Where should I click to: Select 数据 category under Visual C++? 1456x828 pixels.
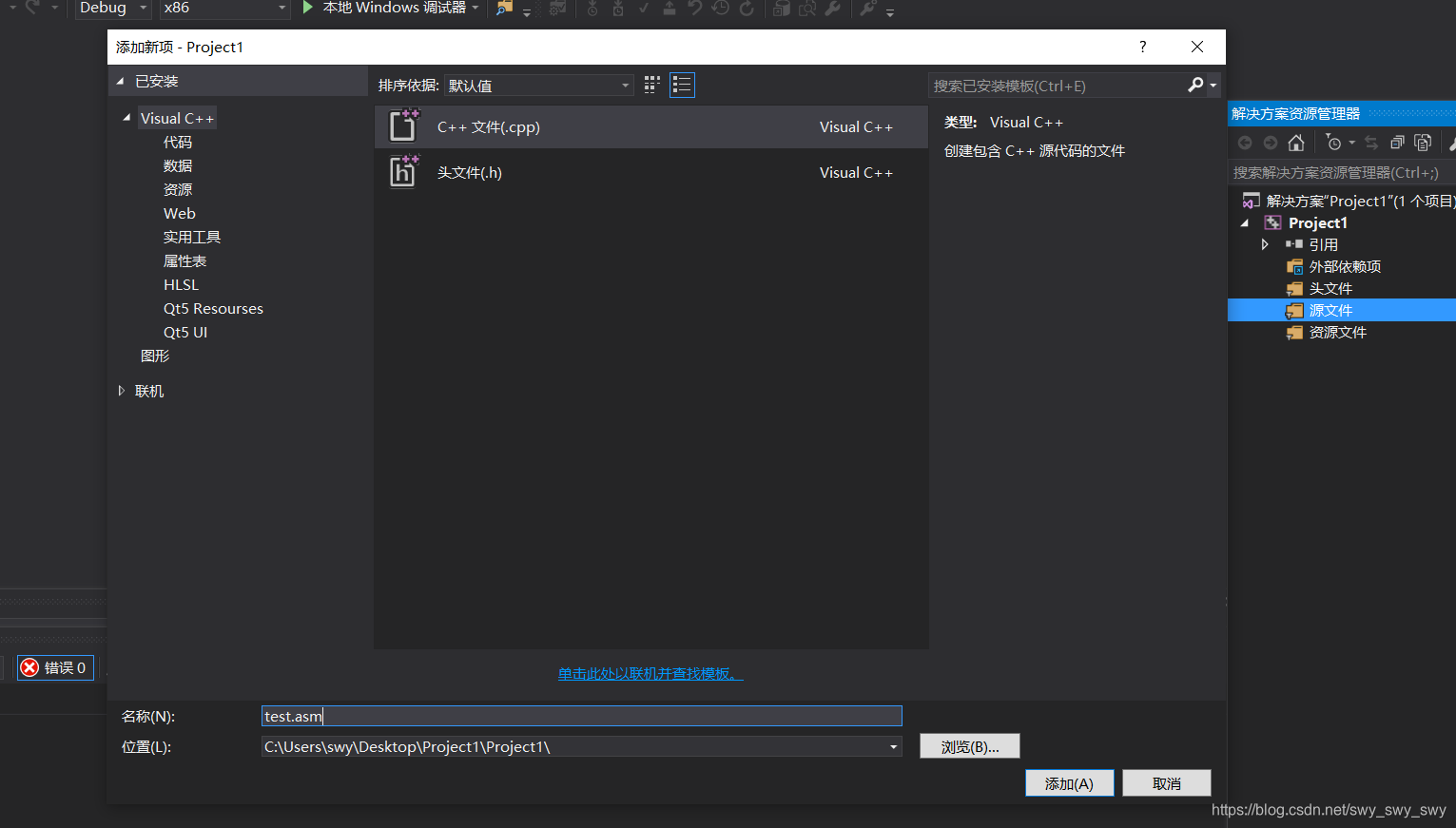point(178,165)
